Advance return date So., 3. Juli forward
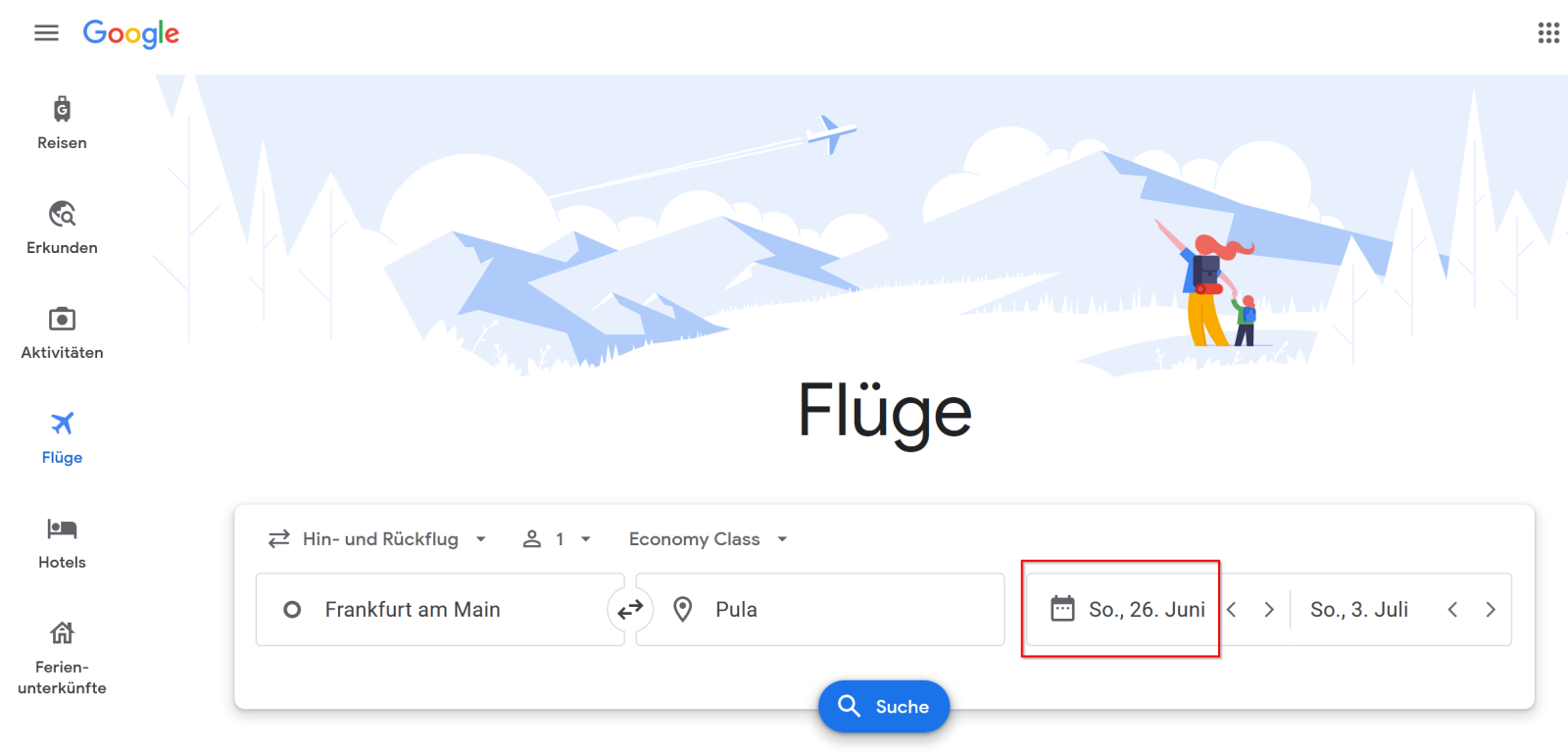 click(x=1491, y=609)
